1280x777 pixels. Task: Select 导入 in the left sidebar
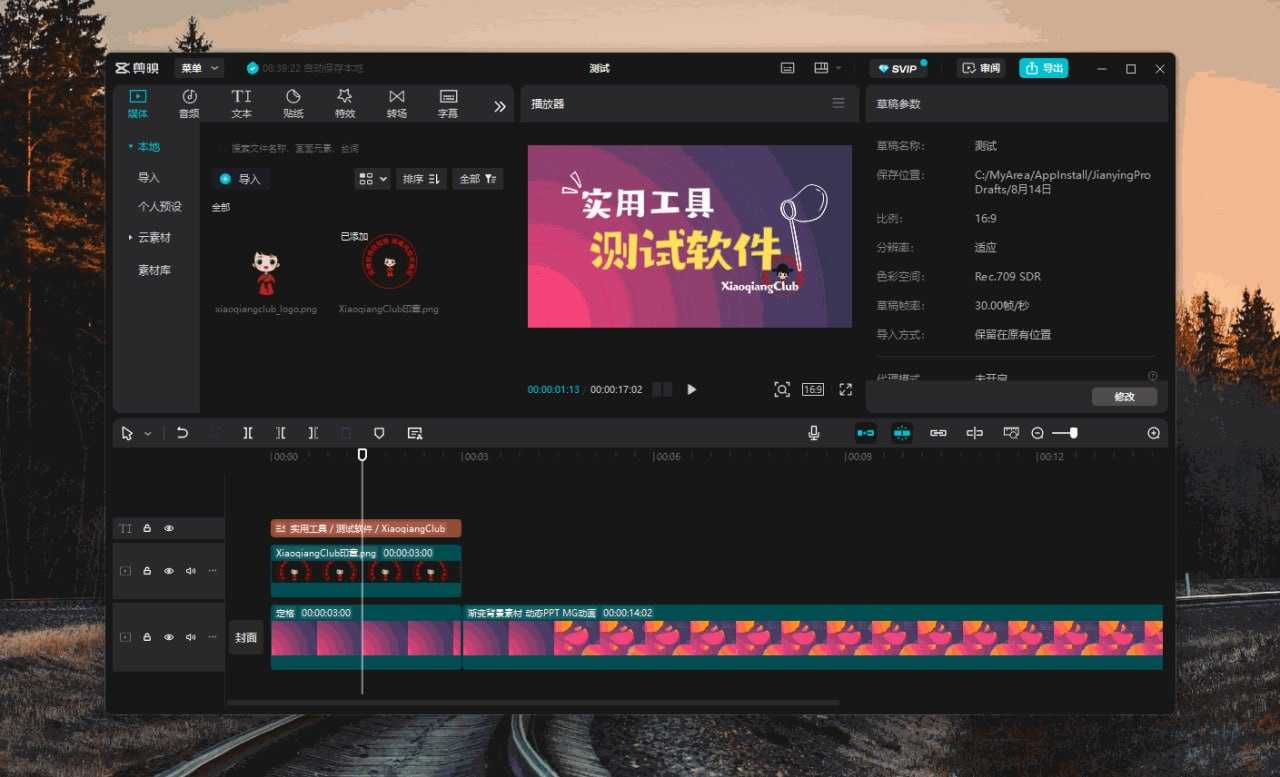(x=149, y=177)
